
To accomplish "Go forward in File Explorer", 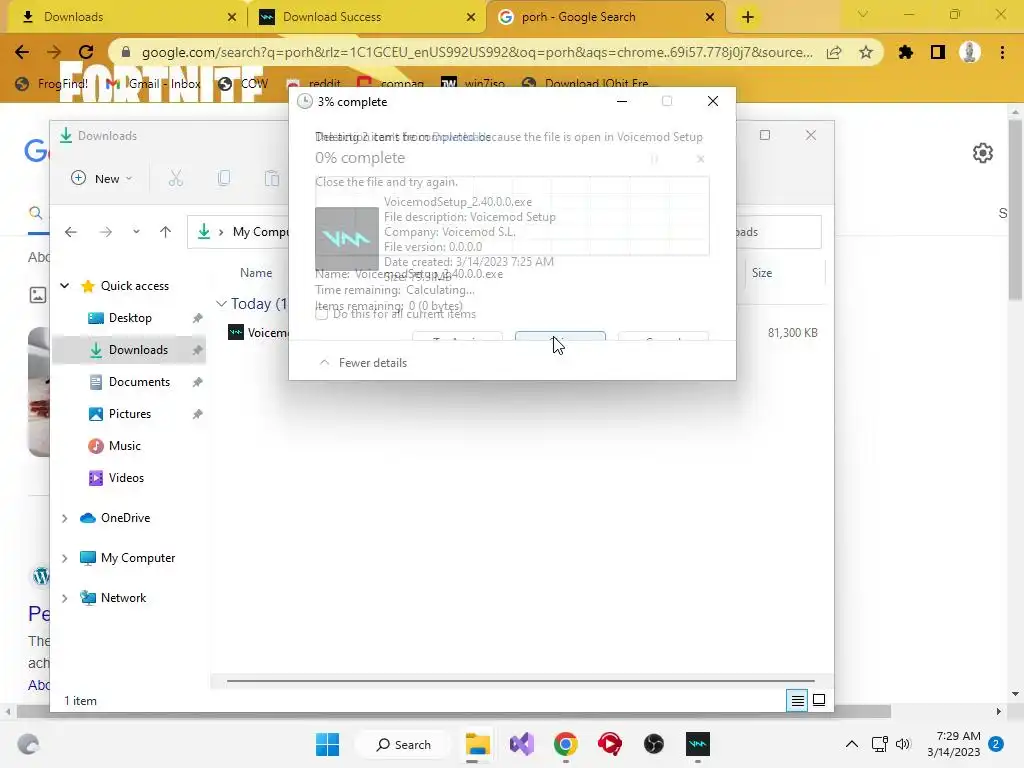I will (106, 232).
